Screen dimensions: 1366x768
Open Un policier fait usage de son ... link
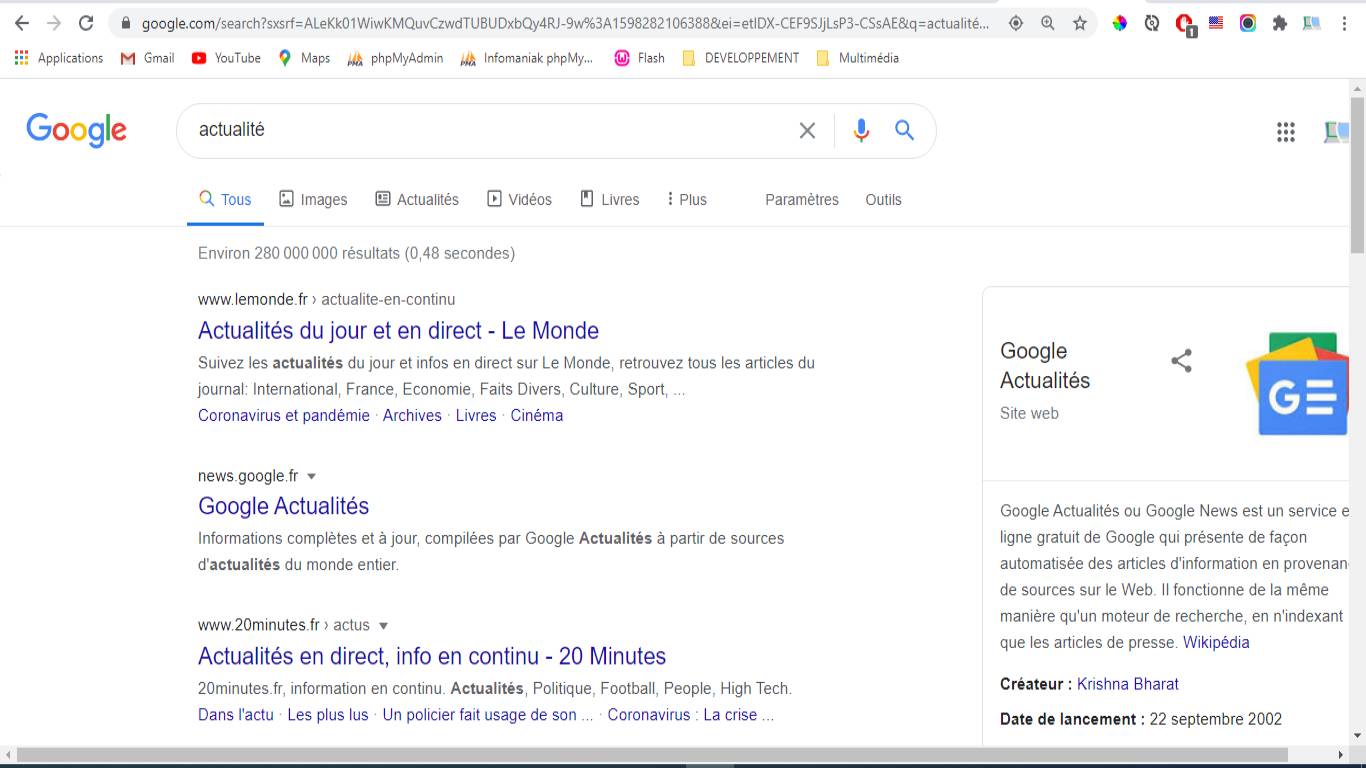(x=488, y=715)
